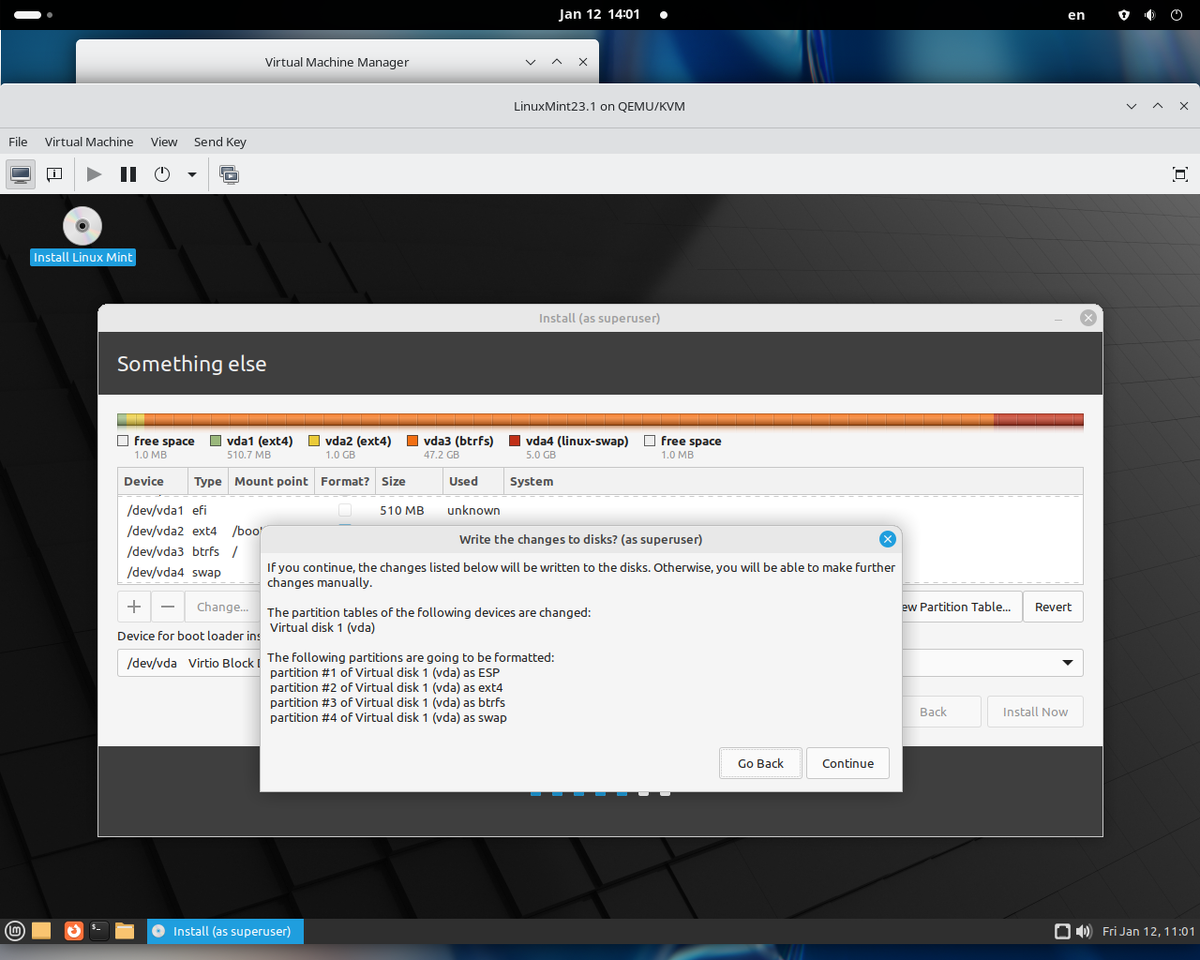
Task: Open the Files folder icon next to Terminal
Action: [x=125, y=931]
